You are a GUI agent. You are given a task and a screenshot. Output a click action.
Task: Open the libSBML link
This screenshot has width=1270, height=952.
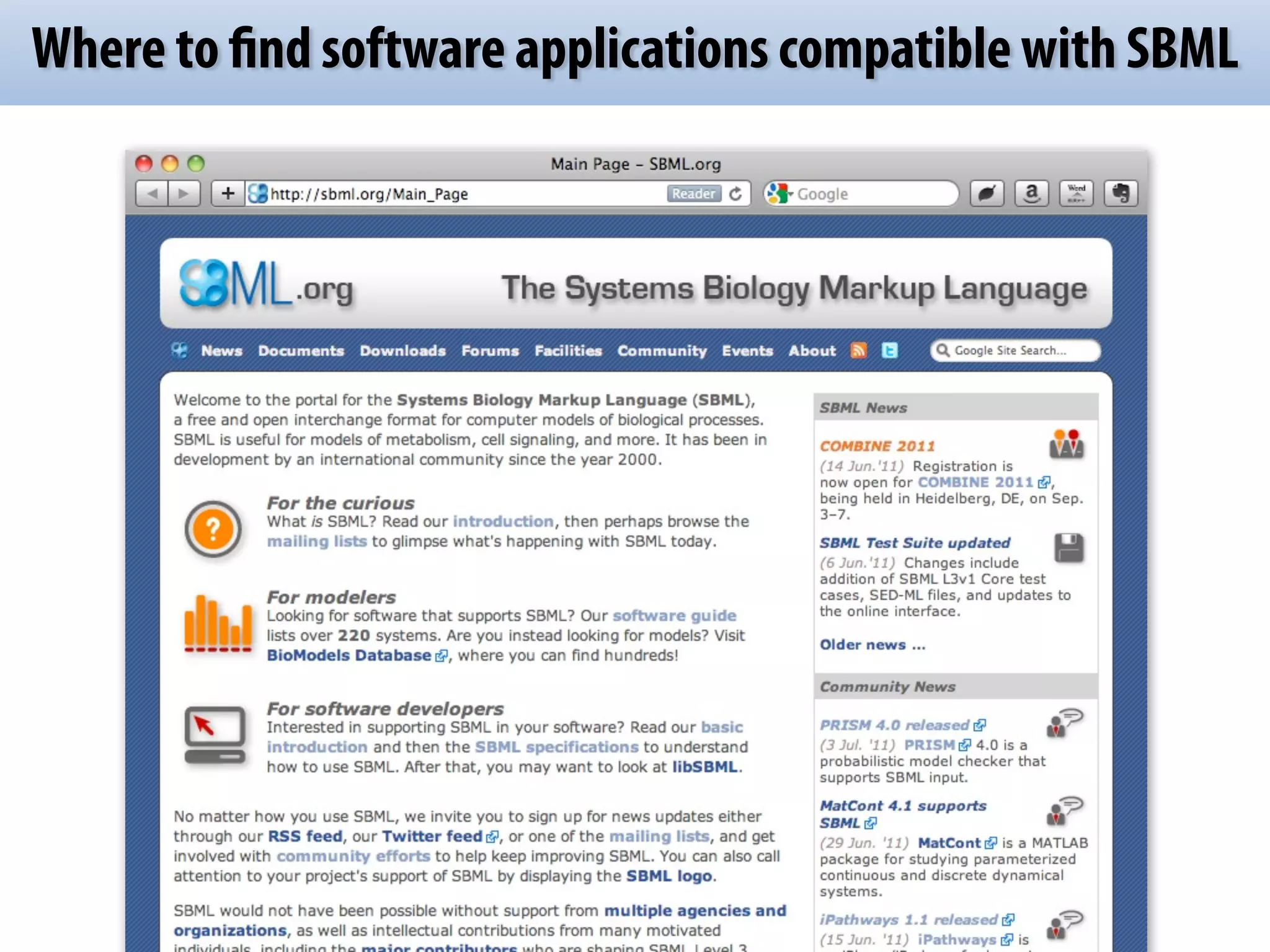(705, 767)
